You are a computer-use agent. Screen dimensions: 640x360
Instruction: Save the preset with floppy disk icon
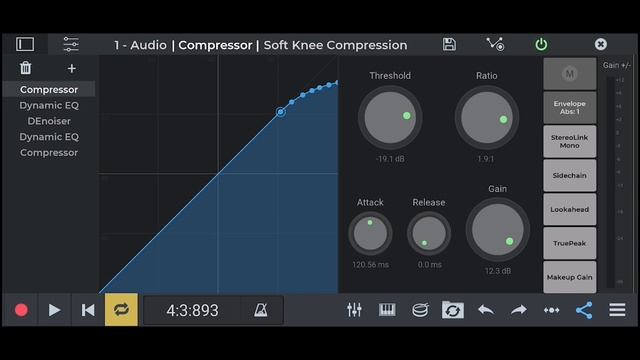pos(449,44)
